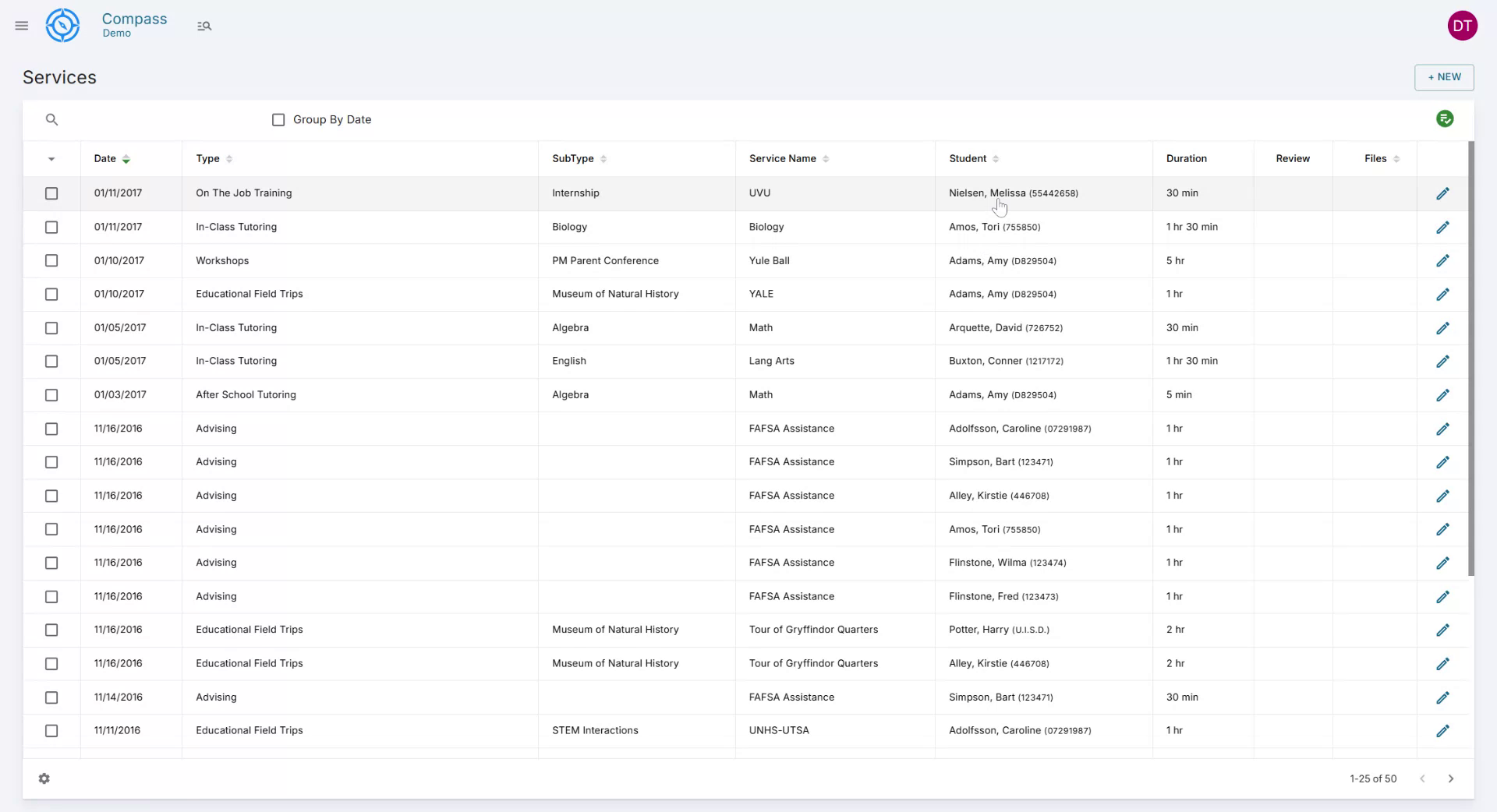Open the DT profile avatar

pyautogui.click(x=1463, y=25)
